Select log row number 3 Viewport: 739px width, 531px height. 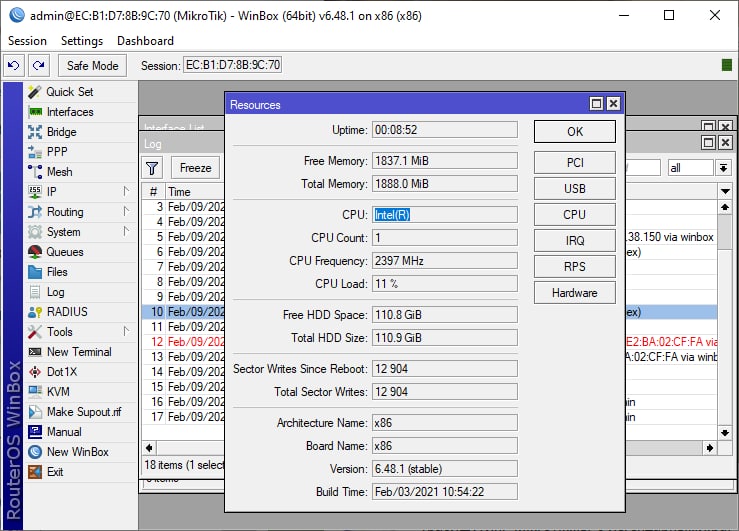184,207
